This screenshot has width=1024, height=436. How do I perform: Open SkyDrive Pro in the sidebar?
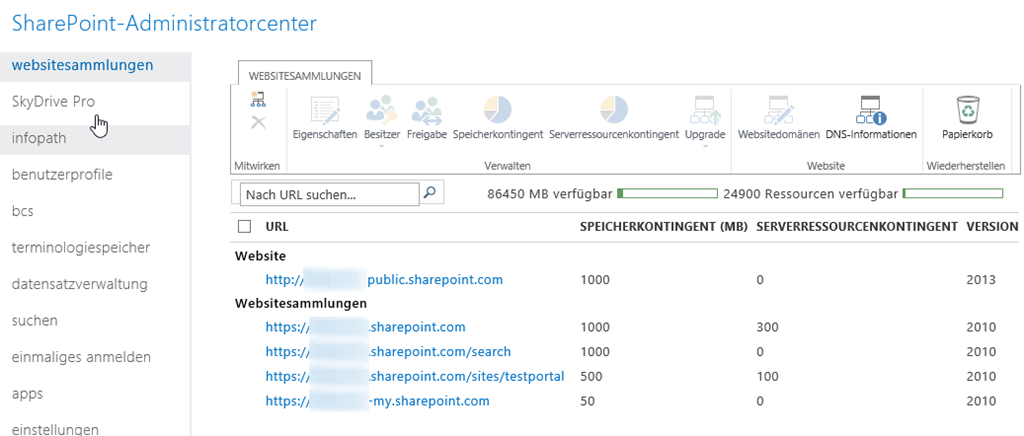[x=53, y=101]
